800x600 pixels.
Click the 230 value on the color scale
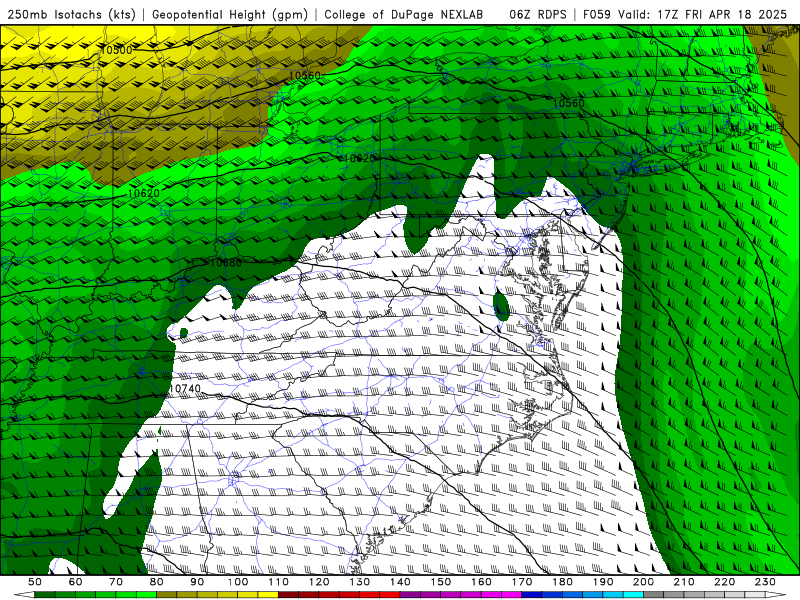point(765,582)
